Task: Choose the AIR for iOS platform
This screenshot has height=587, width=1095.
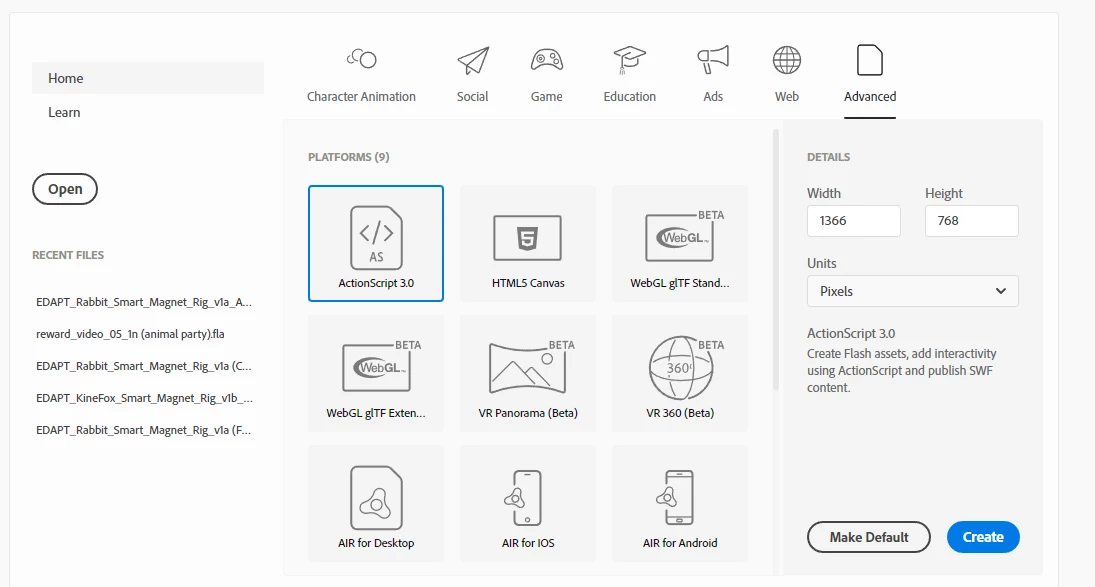Action: pos(528,503)
